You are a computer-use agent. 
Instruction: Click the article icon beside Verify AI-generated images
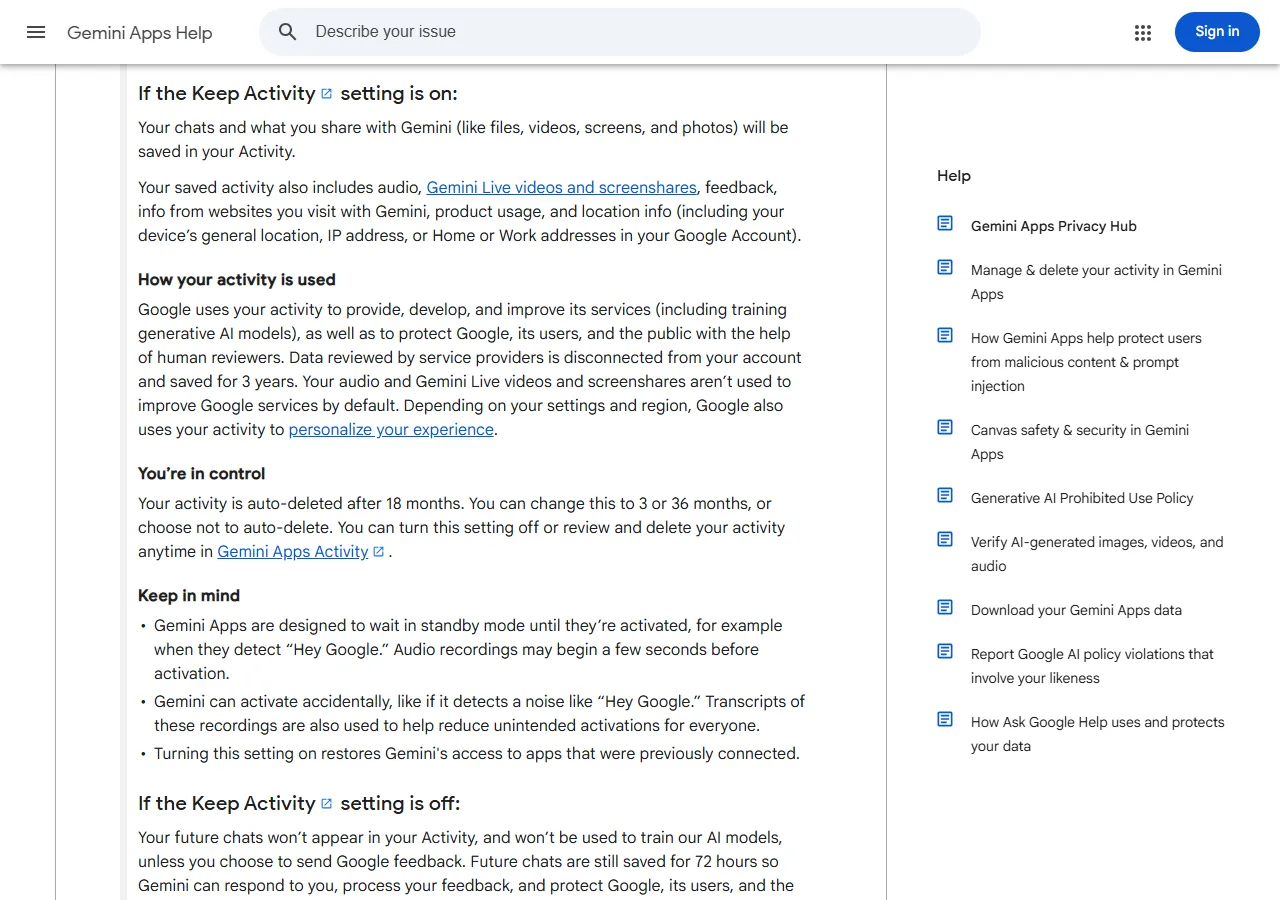click(x=945, y=540)
